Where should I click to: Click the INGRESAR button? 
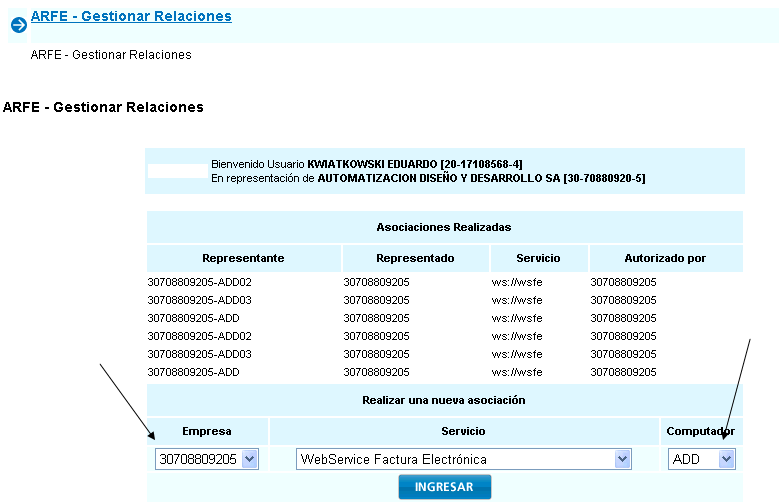[x=445, y=487]
